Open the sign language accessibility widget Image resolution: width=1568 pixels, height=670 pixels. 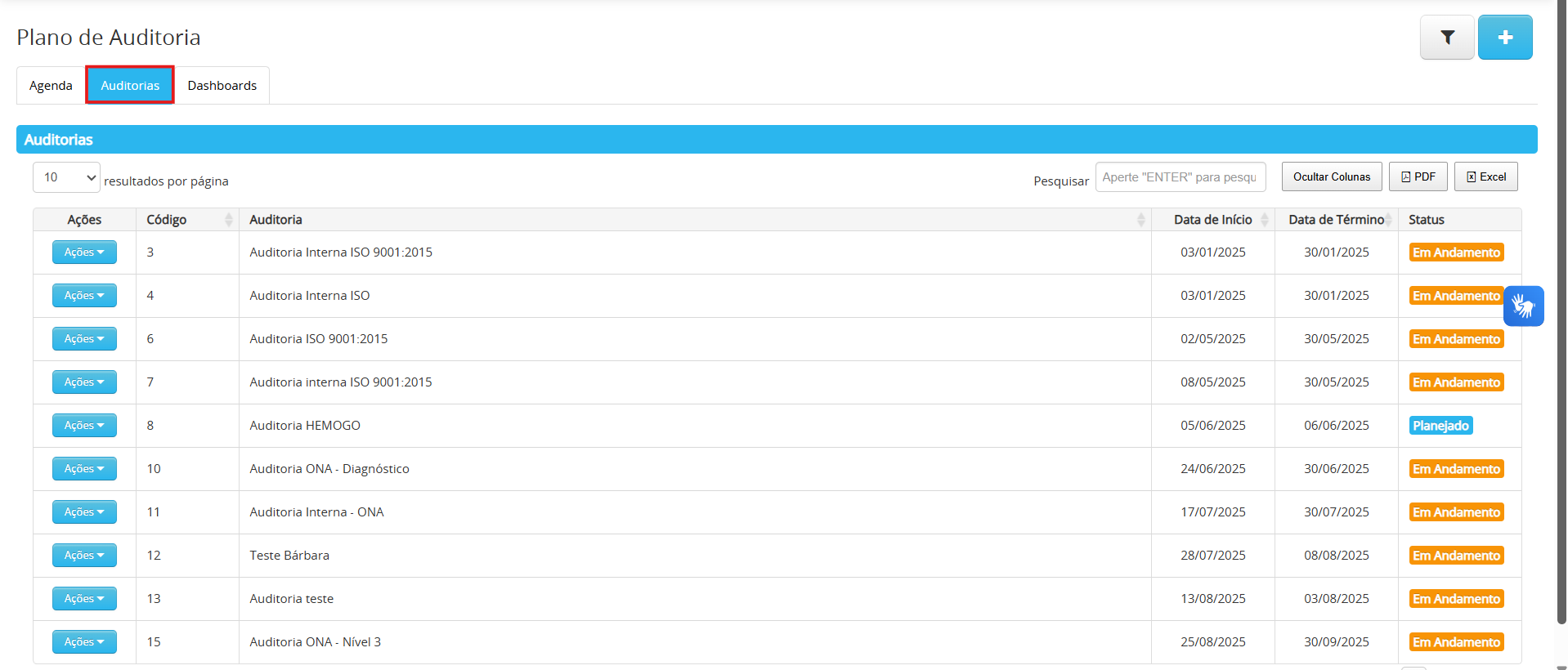1523,306
